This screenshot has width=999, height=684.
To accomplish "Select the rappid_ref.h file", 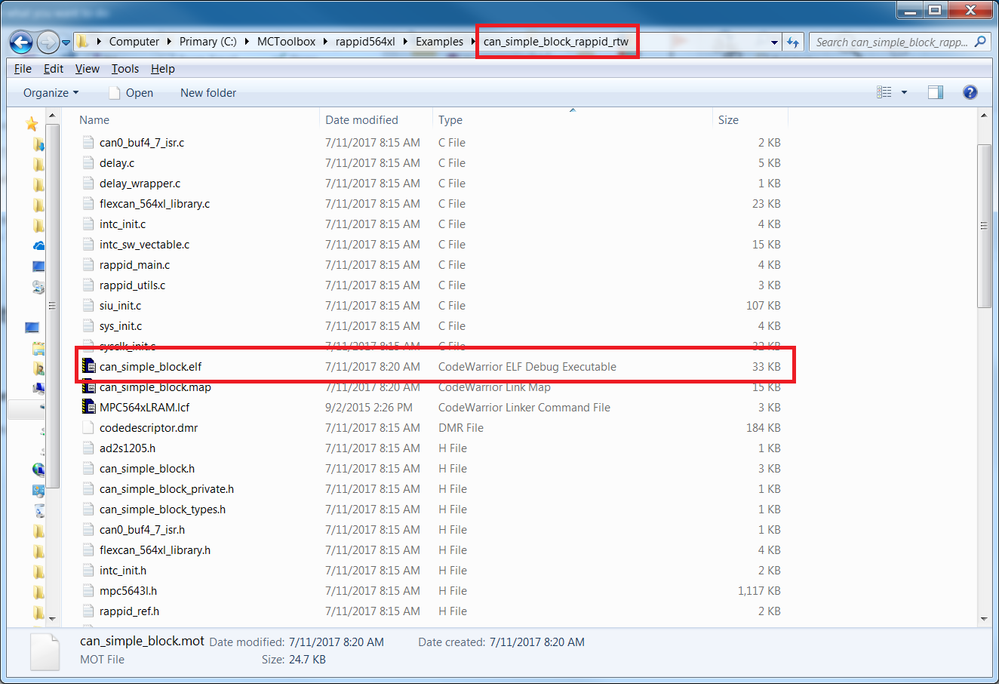I will pyautogui.click(x=129, y=611).
